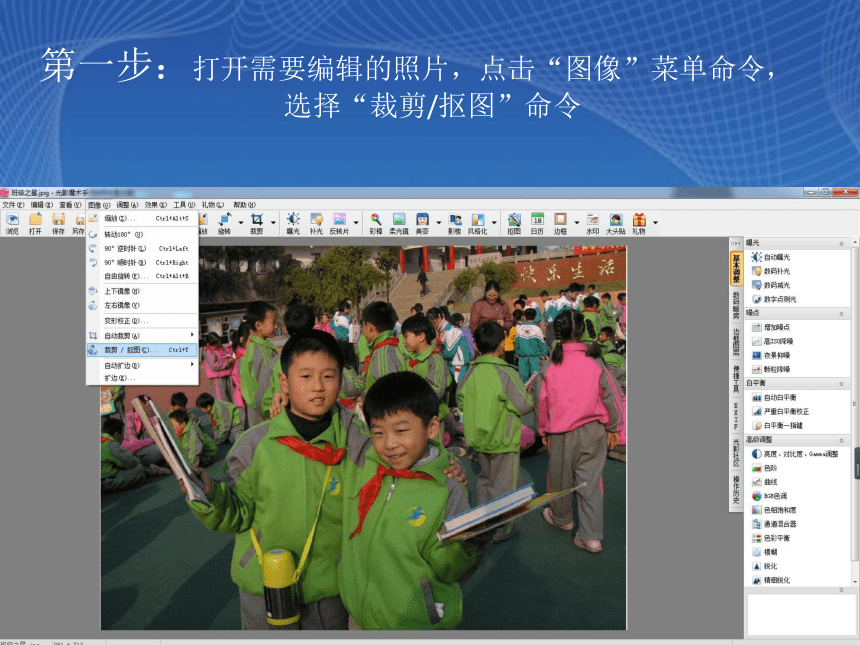Open 通道混合器 in the right panel
Image resolution: width=860 pixels, height=645 pixels.
(774, 524)
